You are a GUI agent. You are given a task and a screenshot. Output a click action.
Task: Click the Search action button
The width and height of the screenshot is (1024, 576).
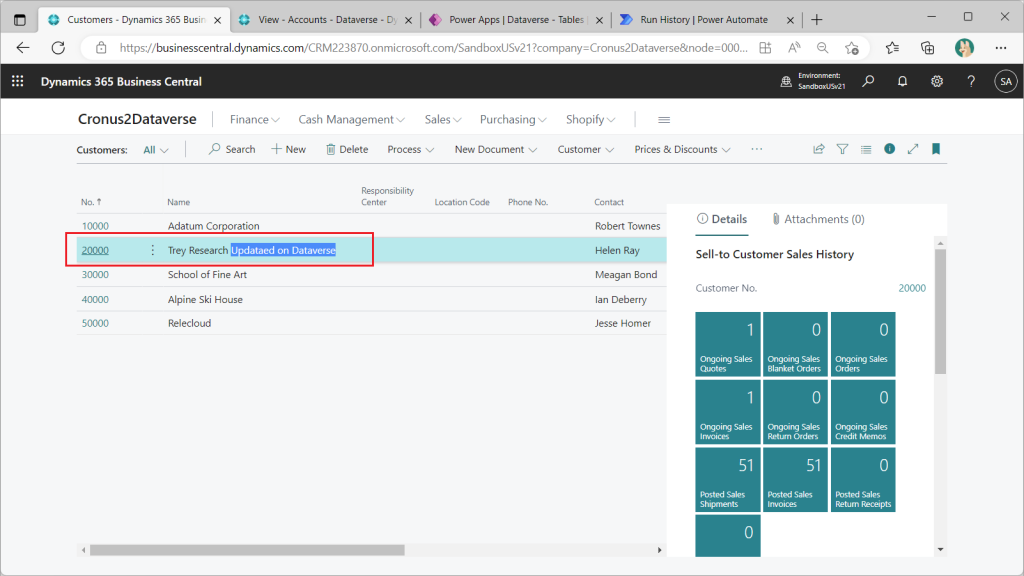[x=232, y=150]
